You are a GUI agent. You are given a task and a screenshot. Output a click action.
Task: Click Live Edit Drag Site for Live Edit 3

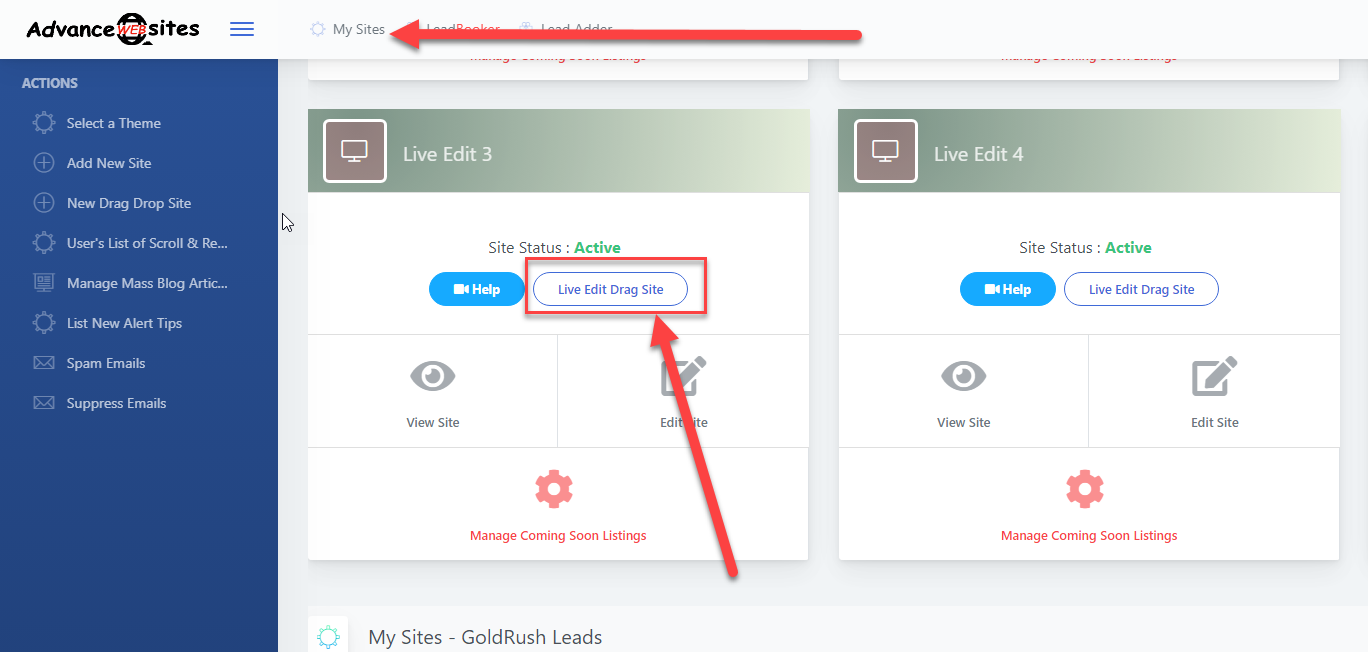coord(610,289)
